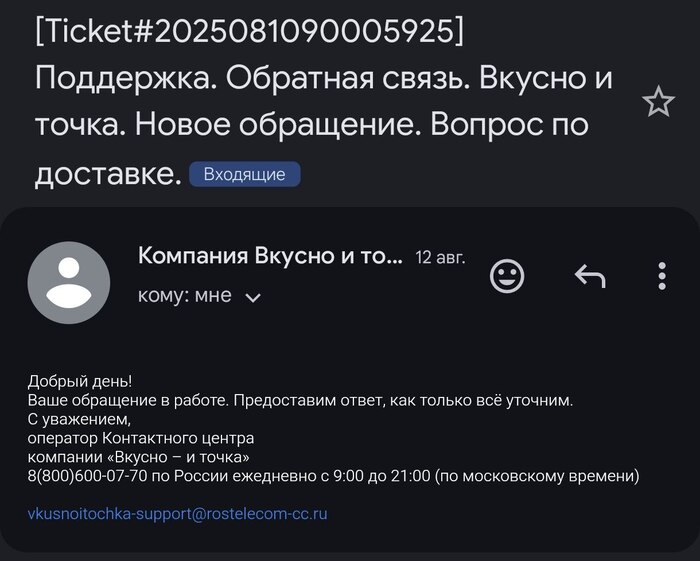700x561 pixels.
Task: Click the кому: мне recipient text
Action: tap(184, 296)
